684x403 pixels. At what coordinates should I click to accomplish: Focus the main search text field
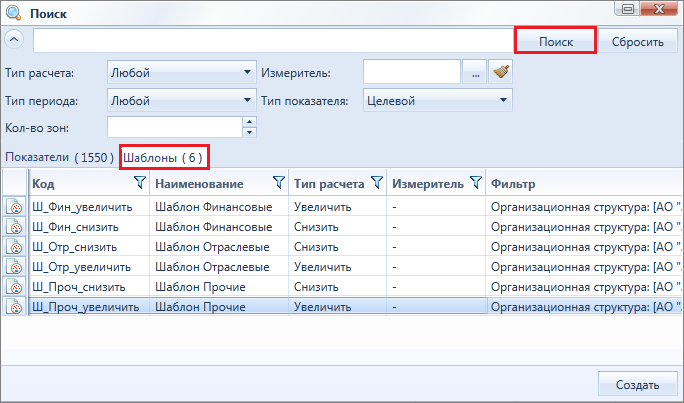pos(274,41)
